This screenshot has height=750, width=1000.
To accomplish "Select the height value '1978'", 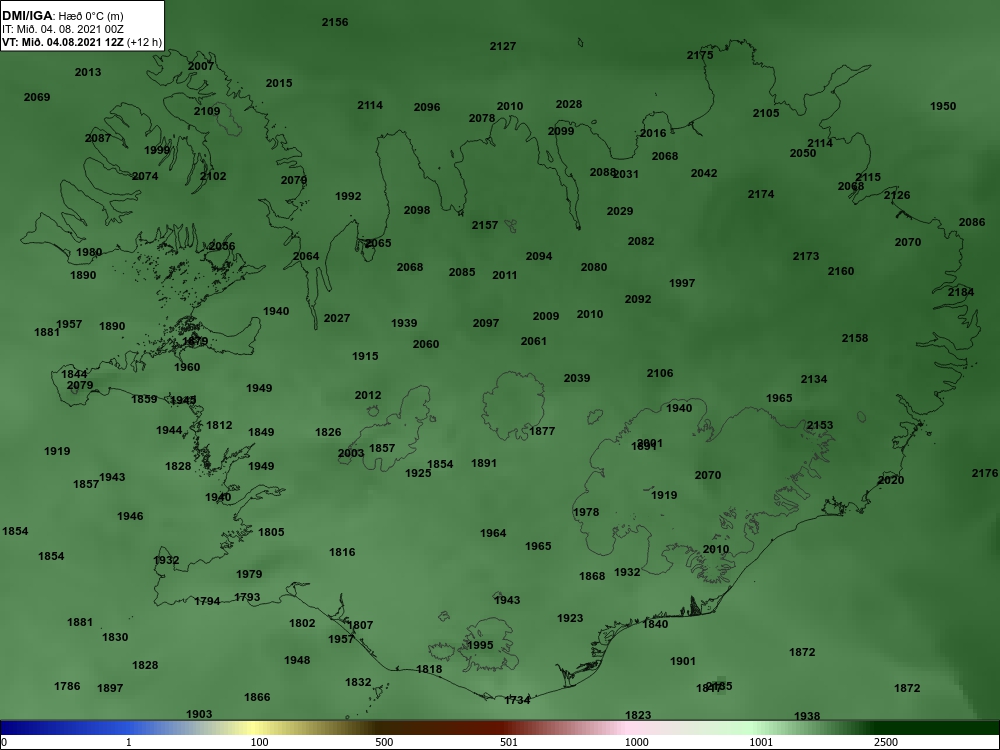I will click(x=585, y=512).
